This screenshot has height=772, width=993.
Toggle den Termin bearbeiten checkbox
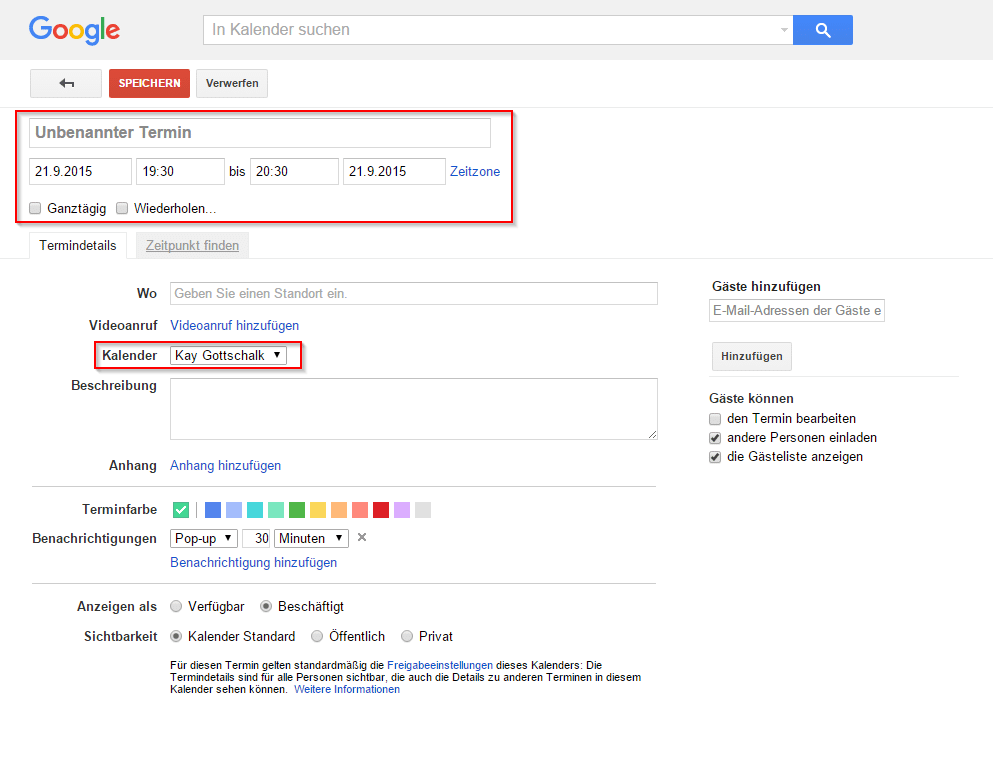715,419
